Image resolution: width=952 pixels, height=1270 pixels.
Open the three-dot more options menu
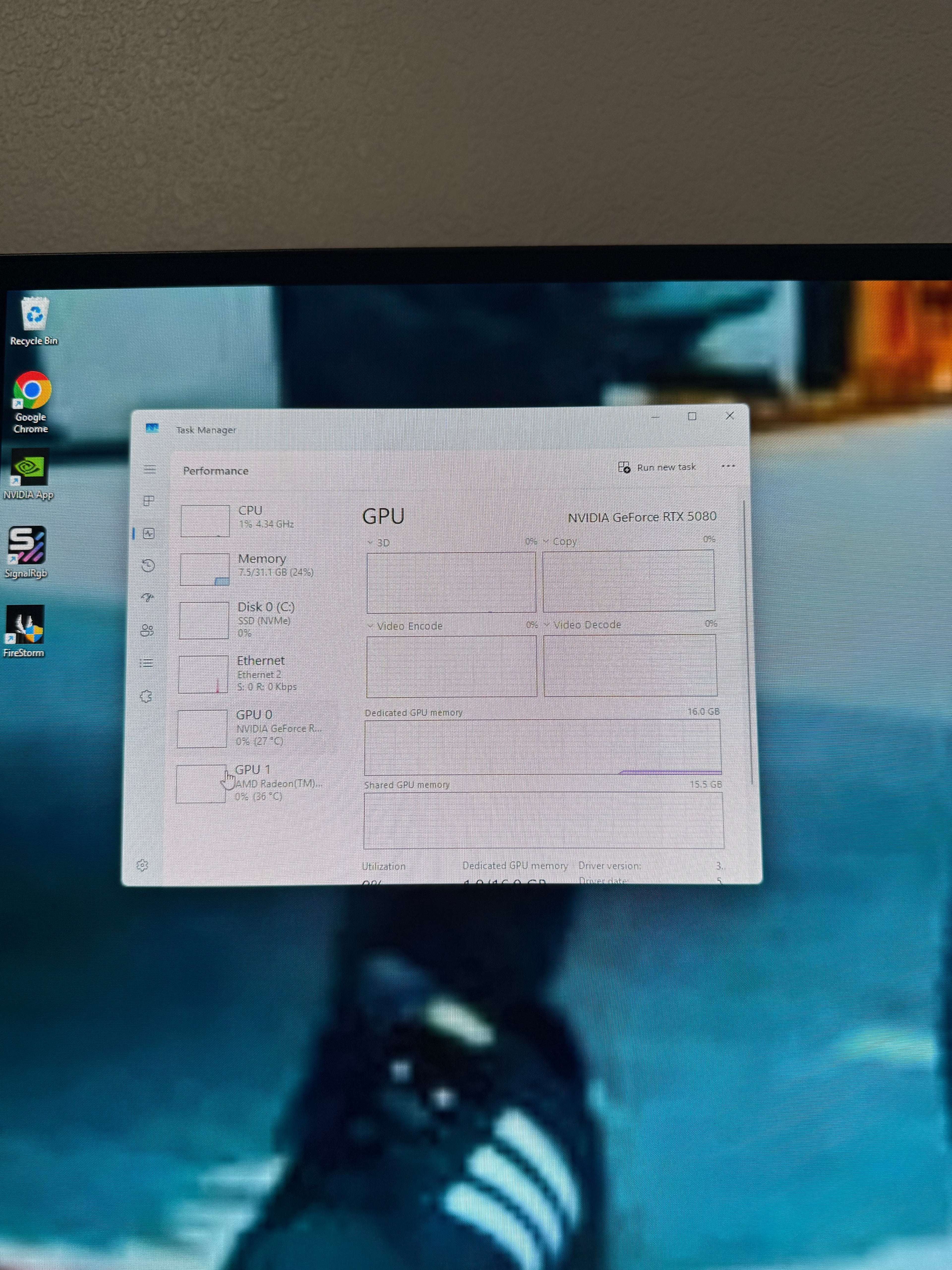pyautogui.click(x=728, y=466)
